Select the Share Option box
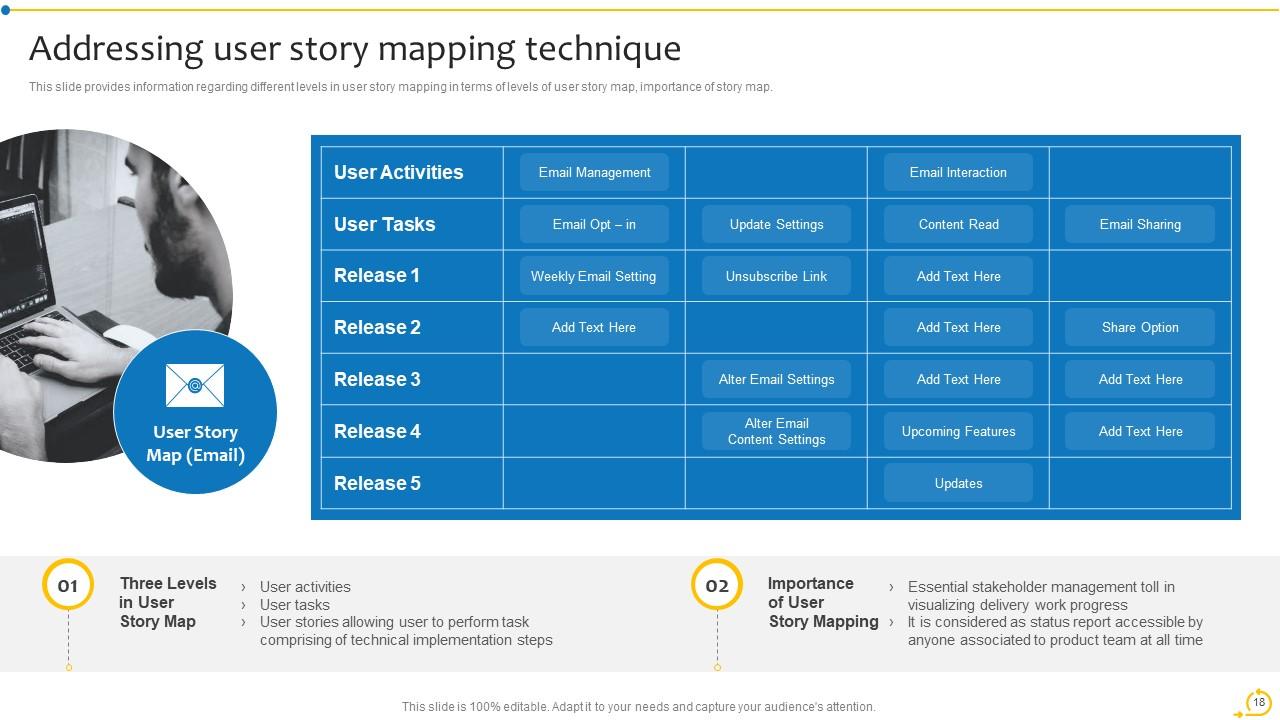 [1140, 327]
